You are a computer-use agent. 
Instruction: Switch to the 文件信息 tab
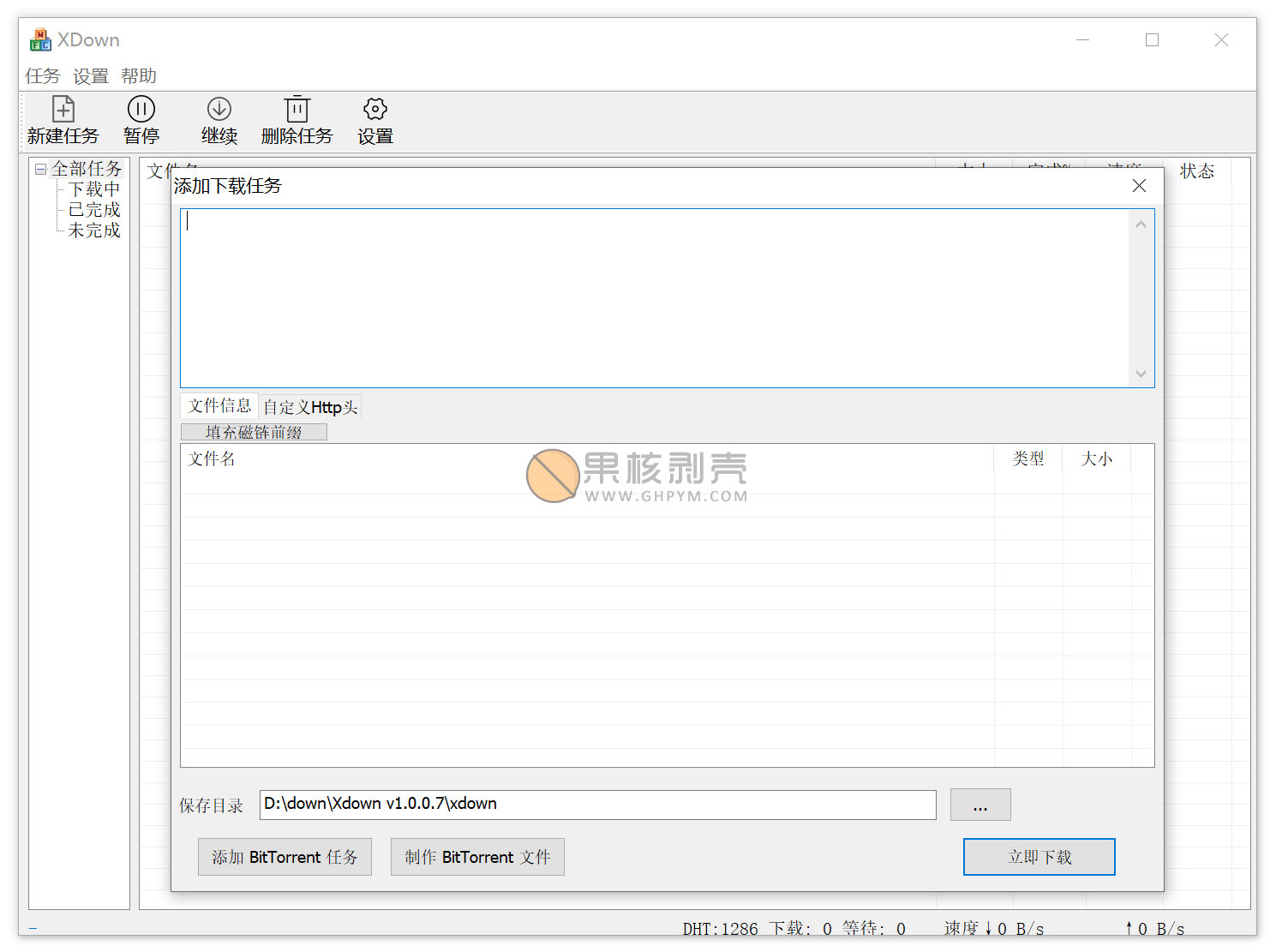click(x=219, y=405)
